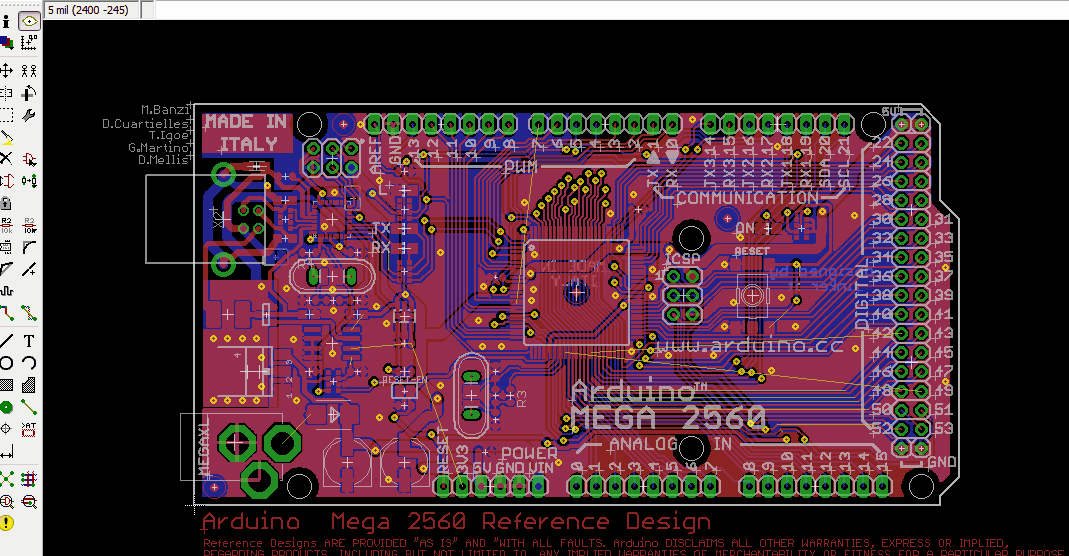Select the Mark origin tool
Viewport: 1069px width, 556px height.
[x=29, y=43]
